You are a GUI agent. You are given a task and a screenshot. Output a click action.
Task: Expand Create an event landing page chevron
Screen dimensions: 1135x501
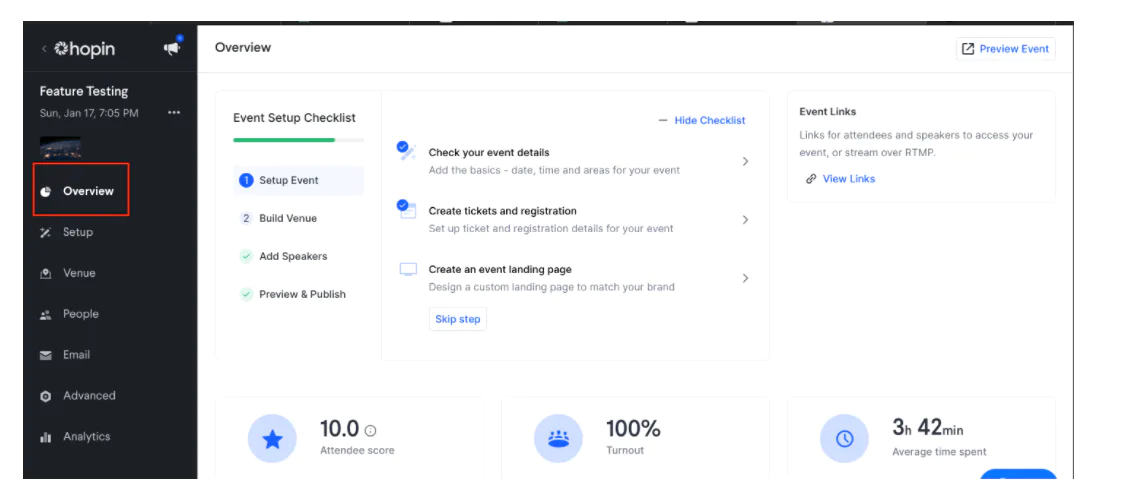click(x=746, y=278)
